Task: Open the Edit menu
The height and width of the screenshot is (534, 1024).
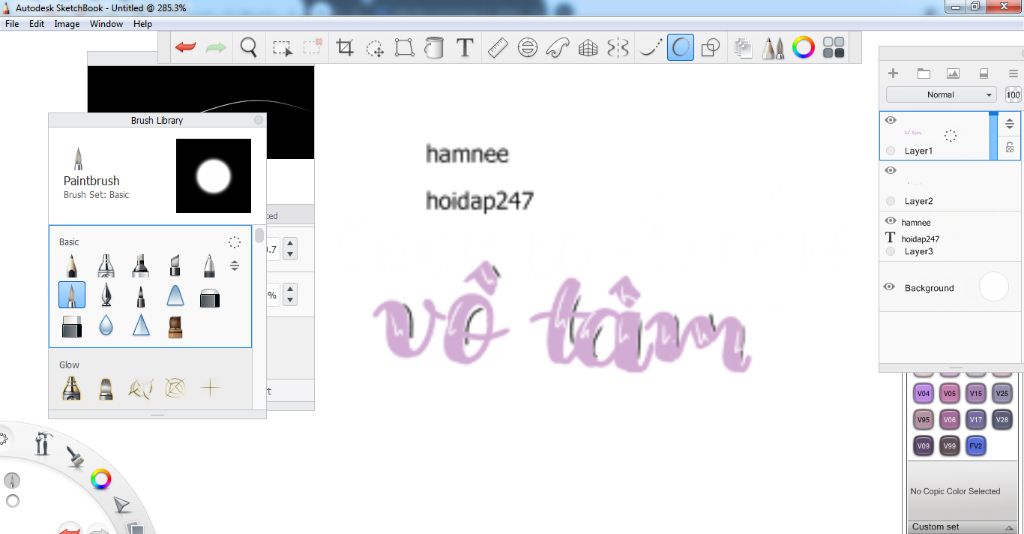Action: 37,24
